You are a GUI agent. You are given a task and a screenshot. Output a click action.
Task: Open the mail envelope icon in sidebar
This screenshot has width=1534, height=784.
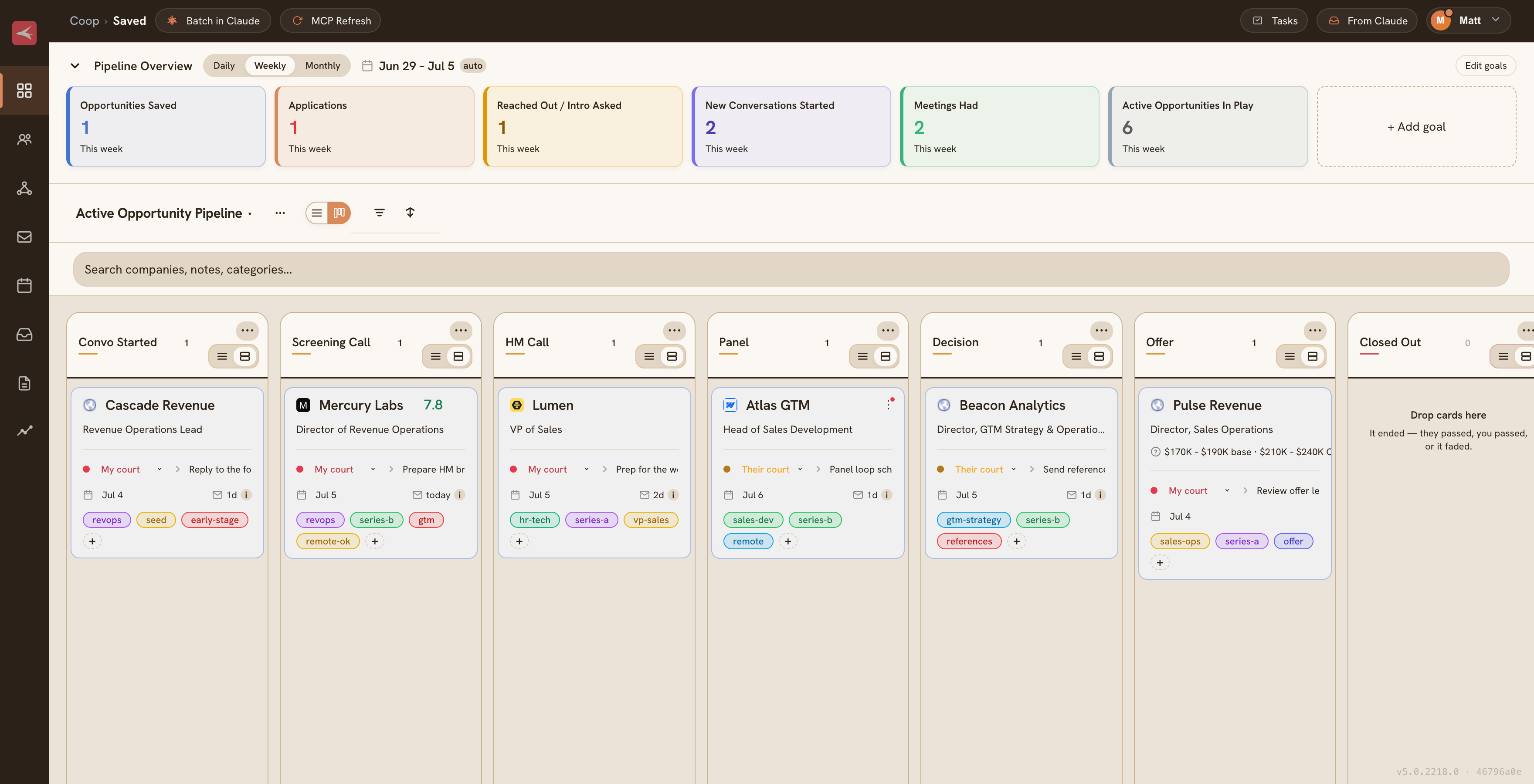point(24,237)
